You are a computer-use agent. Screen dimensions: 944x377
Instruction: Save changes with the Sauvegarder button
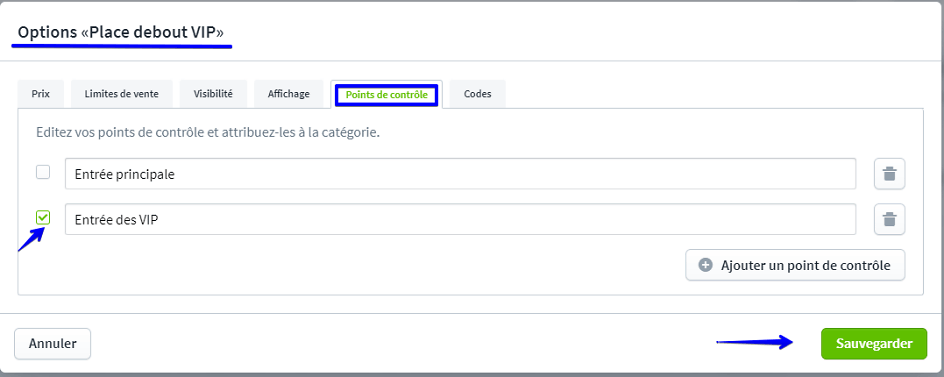pos(874,344)
